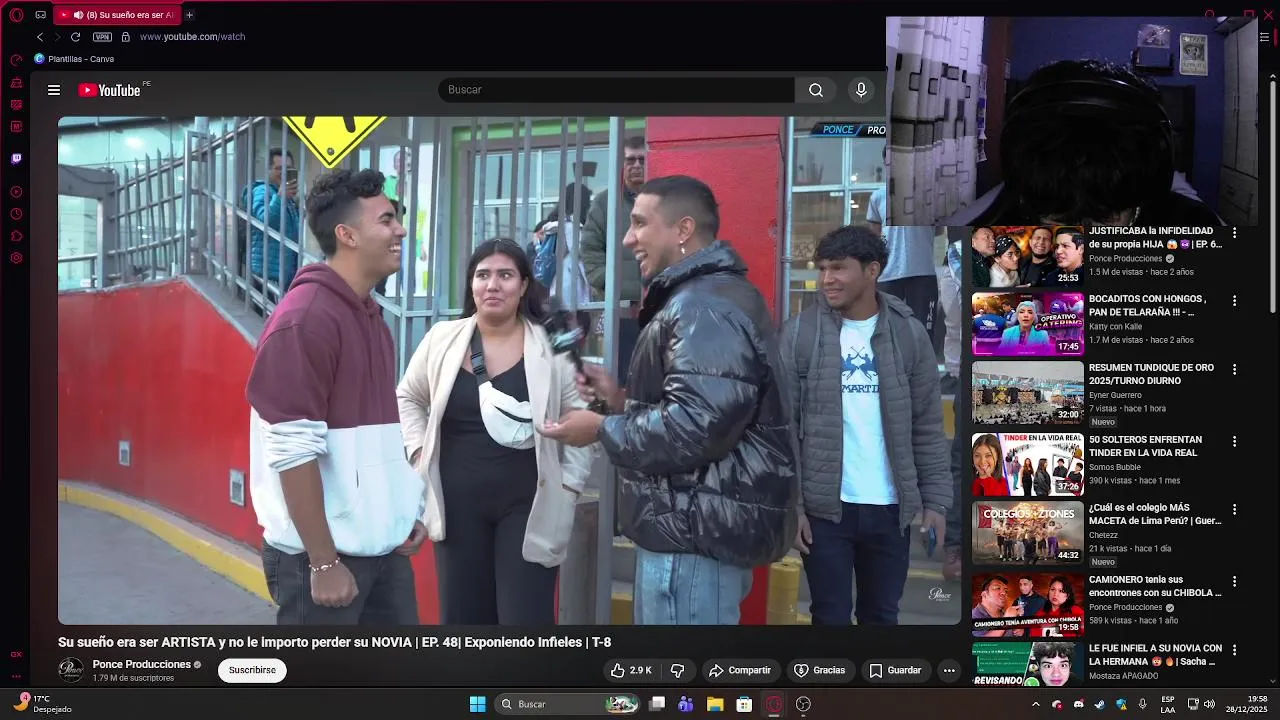The width and height of the screenshot is (1280, 720).
Task: Open BOCADITOS CON HONGOS 17:45 thumbnail
Action: 1027,324
